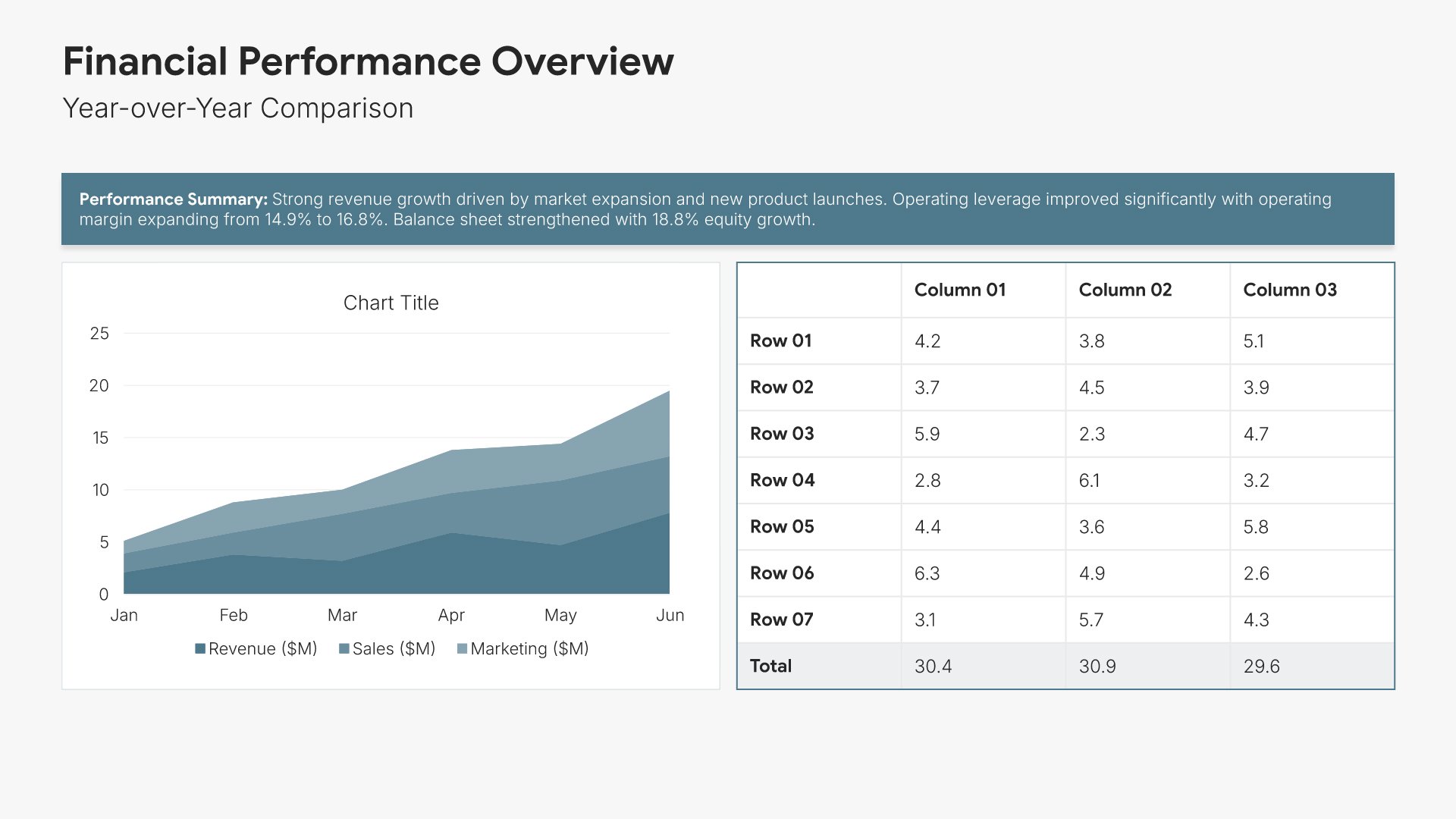Select the Column 01 table header
Viewport: 1456px width, 819px height.
click(959, 290)
